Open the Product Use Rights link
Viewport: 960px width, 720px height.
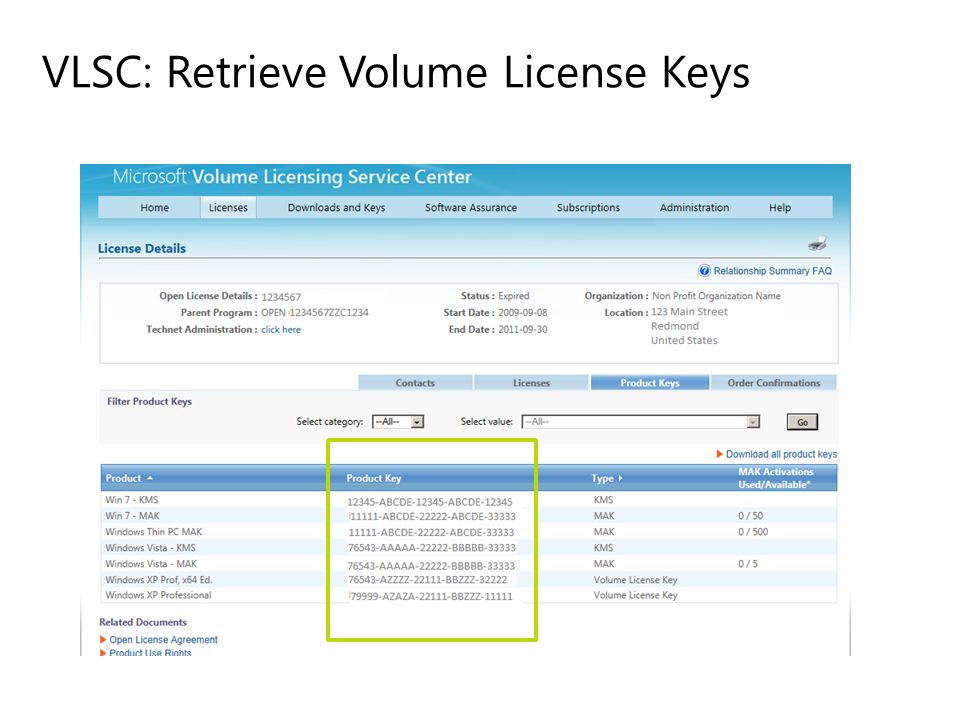[150, 653]
